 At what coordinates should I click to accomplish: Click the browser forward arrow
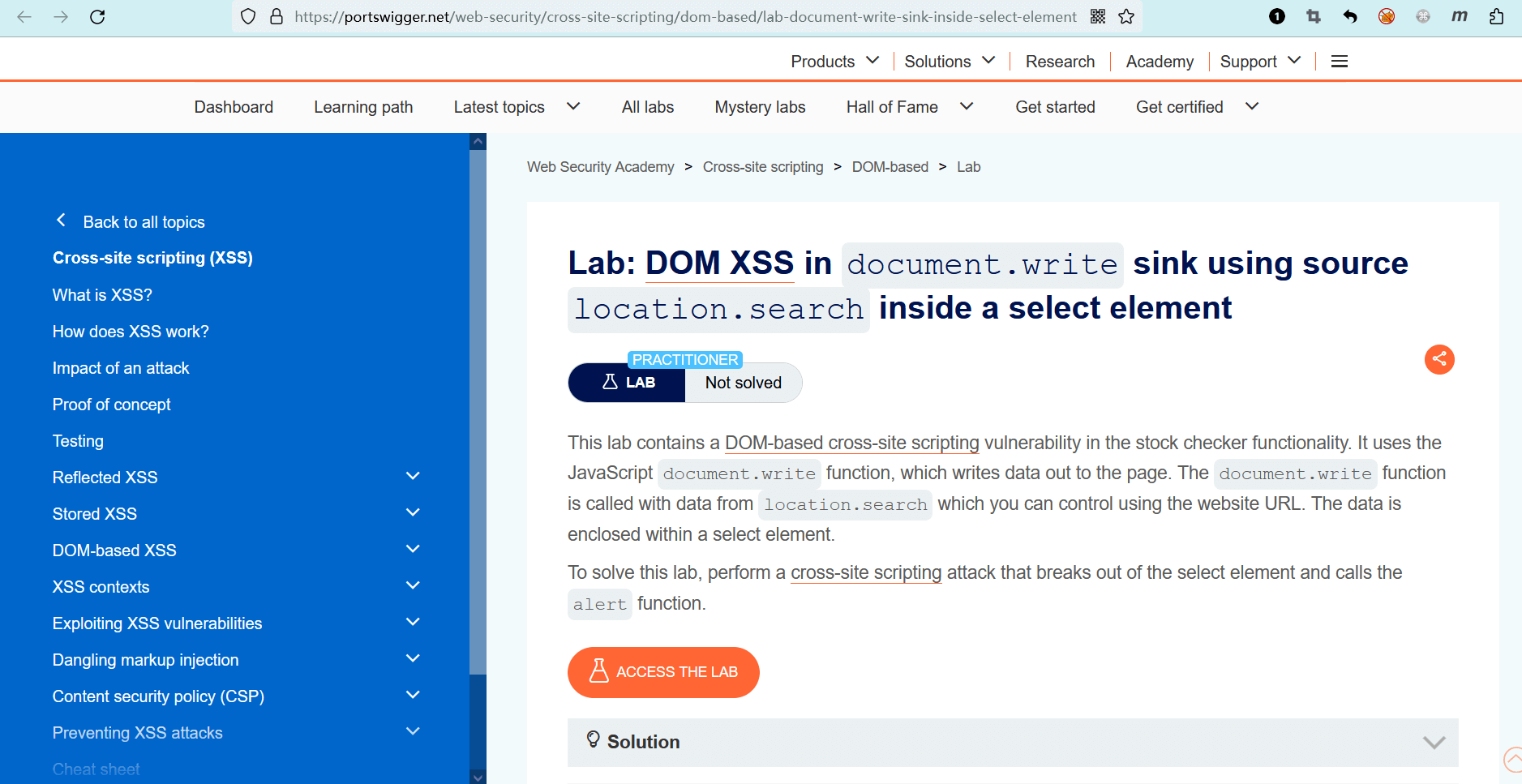(61, 16)
